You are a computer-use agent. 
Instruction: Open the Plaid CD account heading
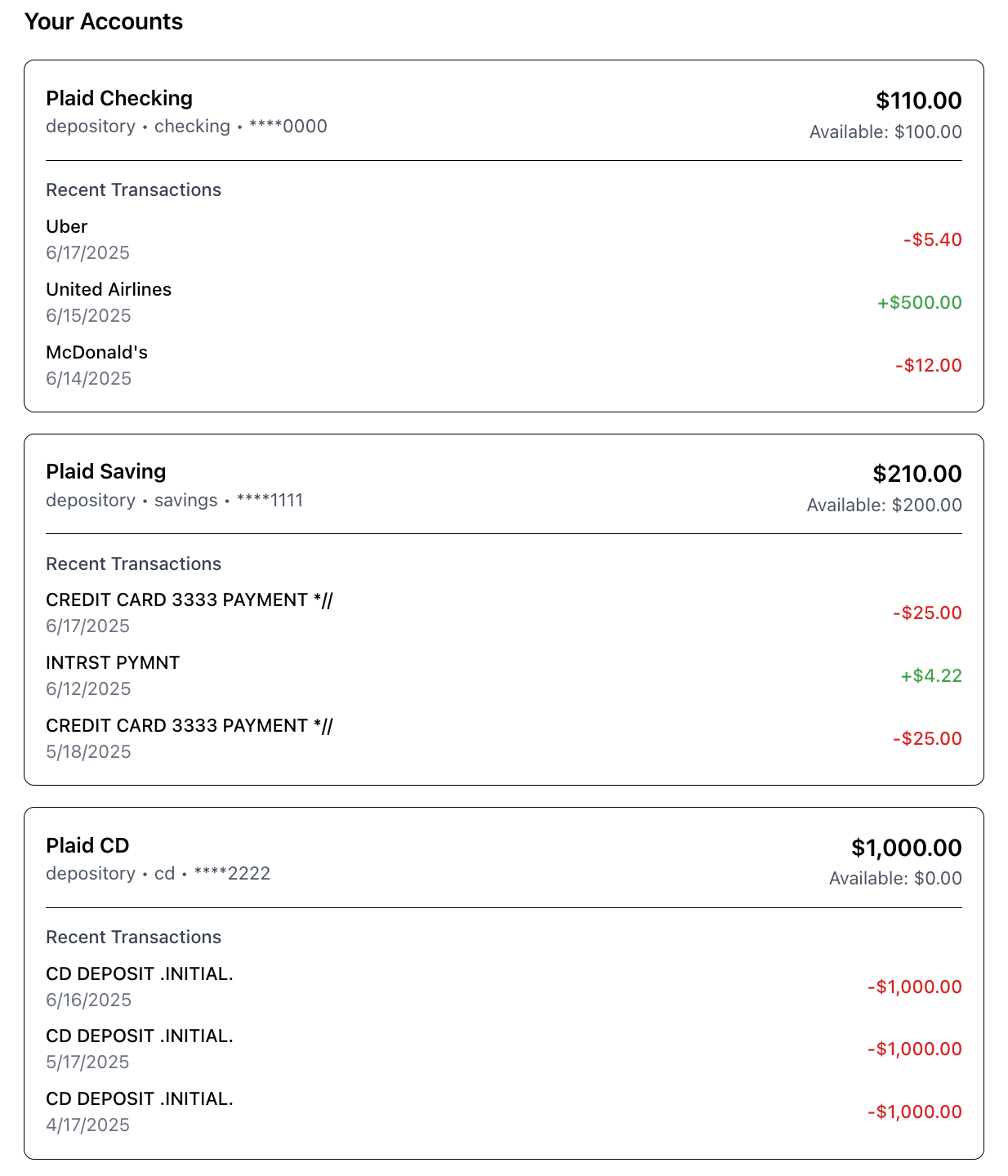87,845
